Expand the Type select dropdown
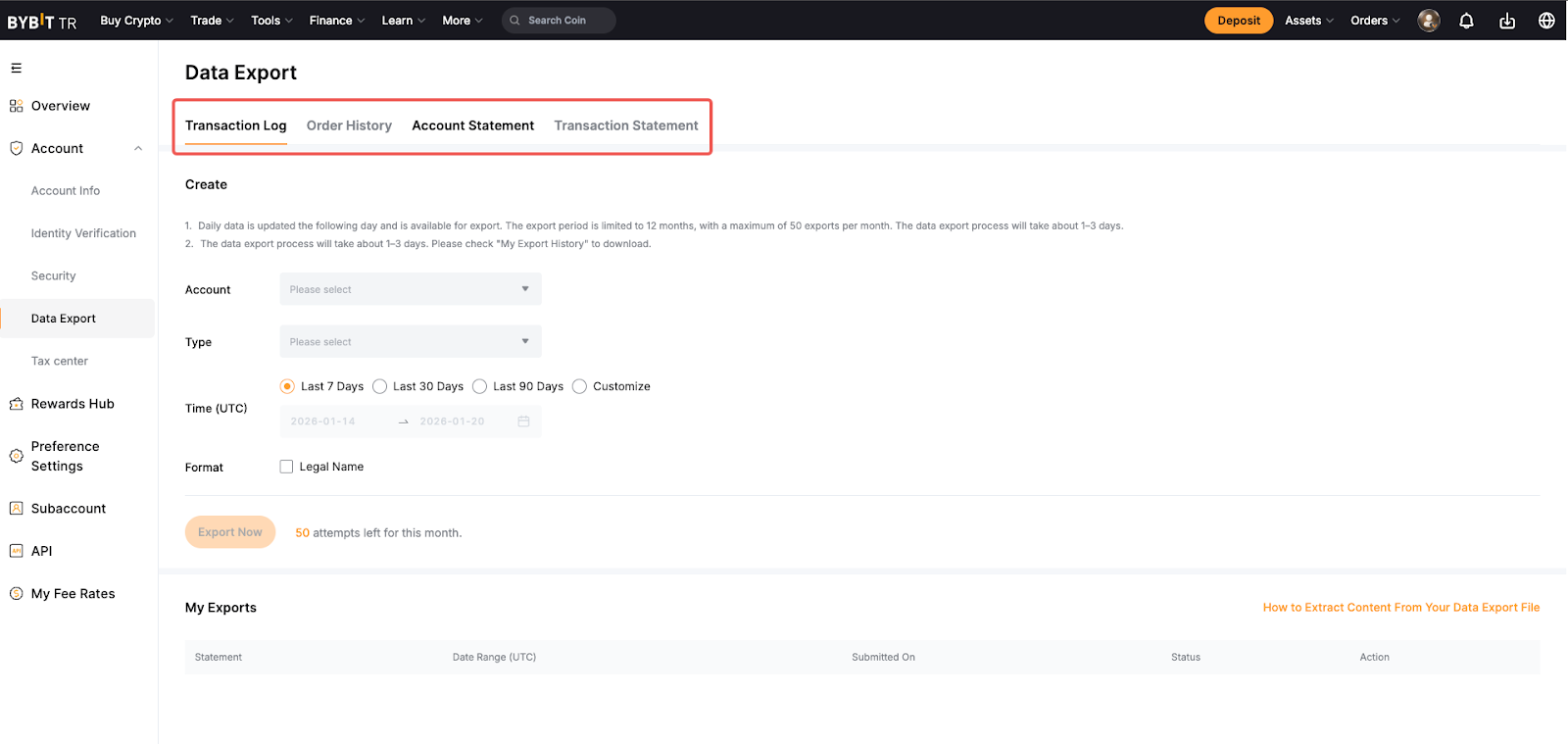Screen dimensions: 1568x744 [x=410, y=342]
